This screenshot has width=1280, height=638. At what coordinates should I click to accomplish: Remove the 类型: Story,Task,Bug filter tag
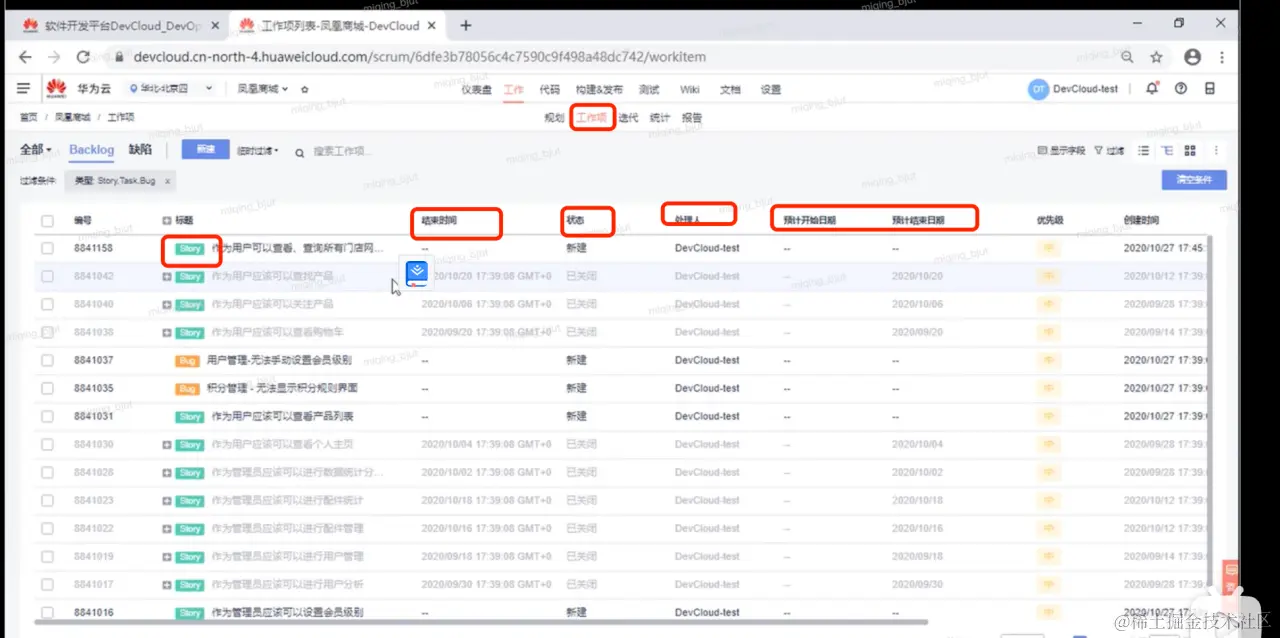168,181
